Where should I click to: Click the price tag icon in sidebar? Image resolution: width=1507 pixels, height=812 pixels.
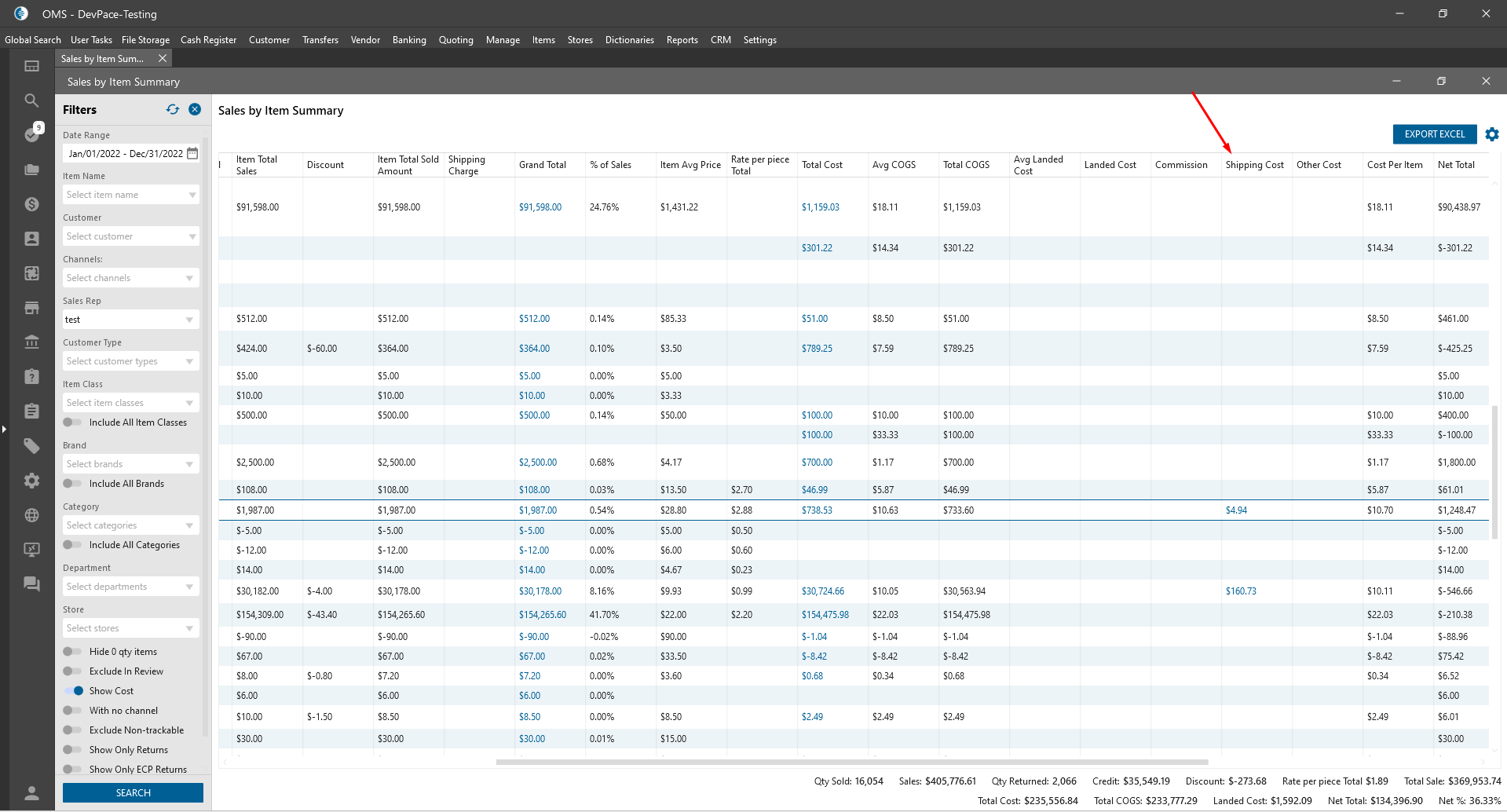(x=31, y=446)
